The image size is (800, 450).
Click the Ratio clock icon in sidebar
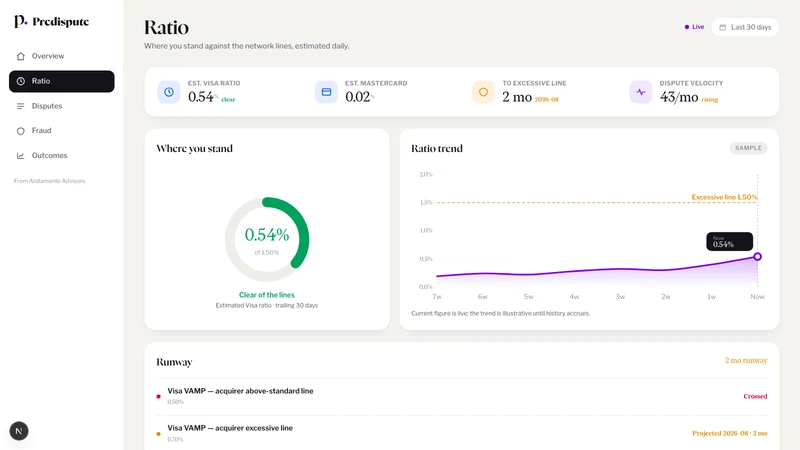tap(20, 81)
